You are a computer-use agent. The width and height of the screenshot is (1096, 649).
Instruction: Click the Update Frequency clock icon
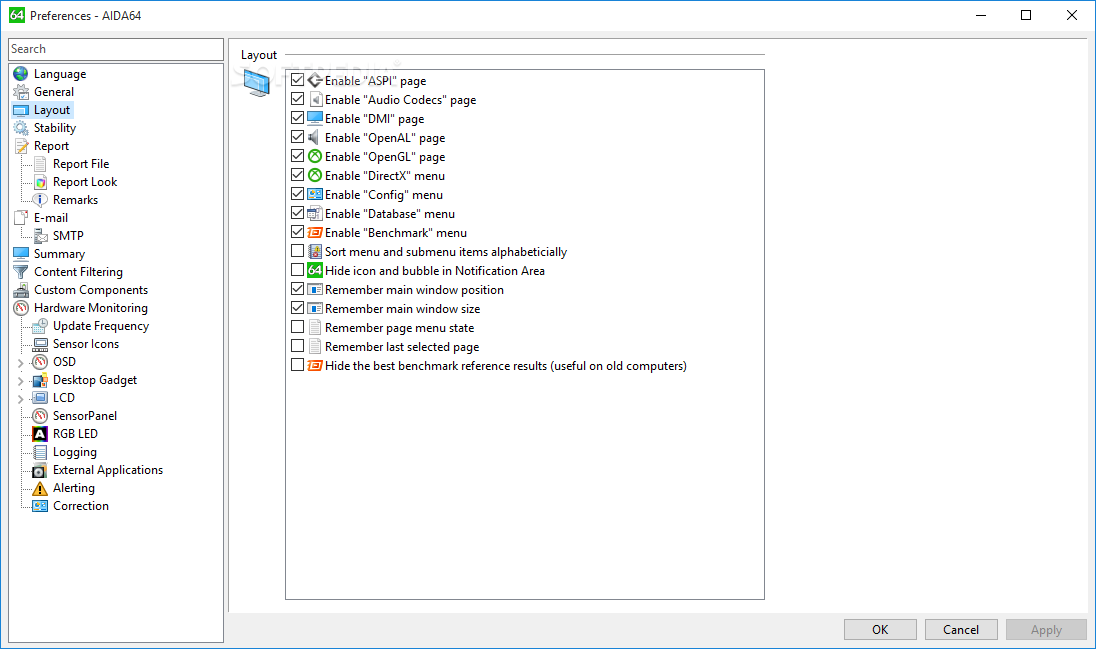pos(41,326)
